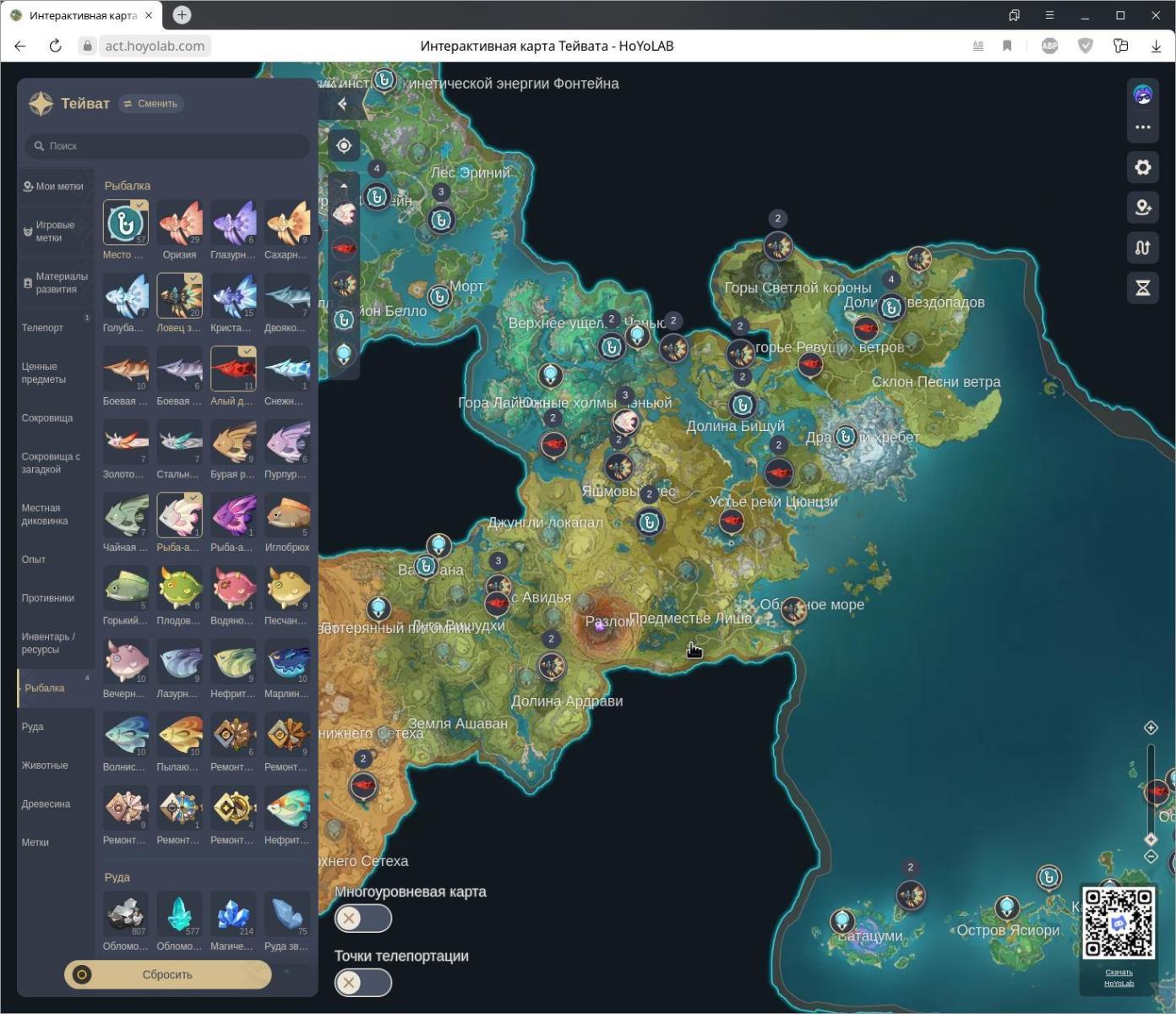Open the Мои метки category
The width and height of the screenshot is (1176, 1014).
click(56, 187)
